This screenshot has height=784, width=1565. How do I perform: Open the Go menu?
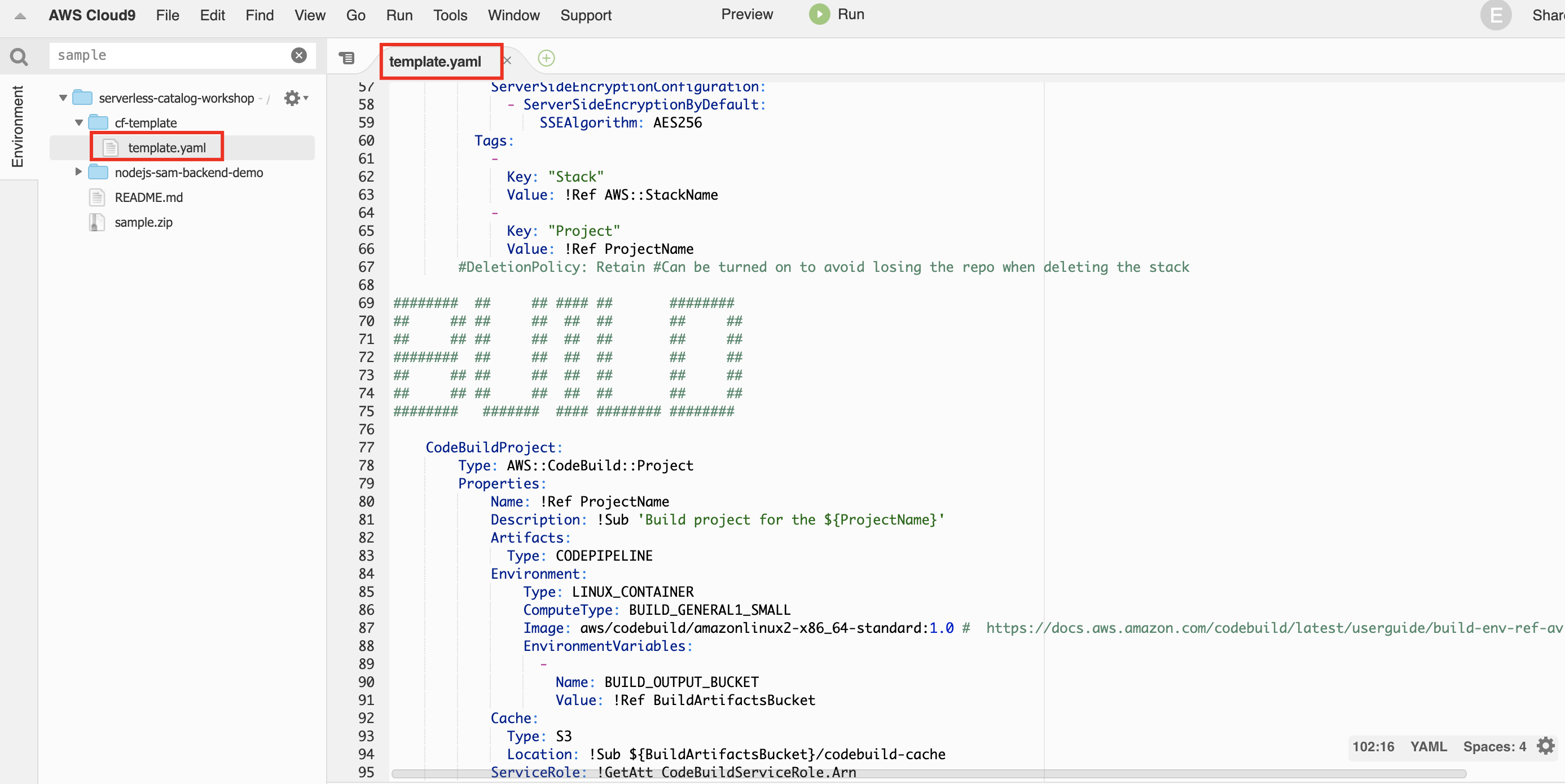coord(355,15)
